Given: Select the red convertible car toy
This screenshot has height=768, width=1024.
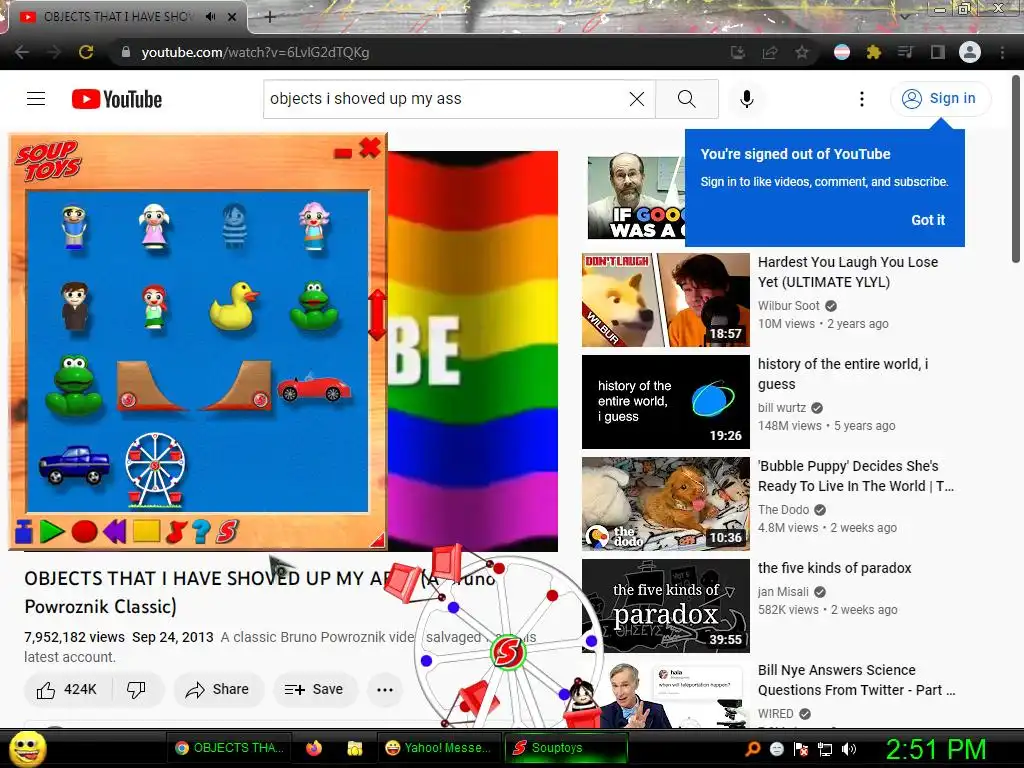Looking at the screenshot, I should [x=314, y=387].
